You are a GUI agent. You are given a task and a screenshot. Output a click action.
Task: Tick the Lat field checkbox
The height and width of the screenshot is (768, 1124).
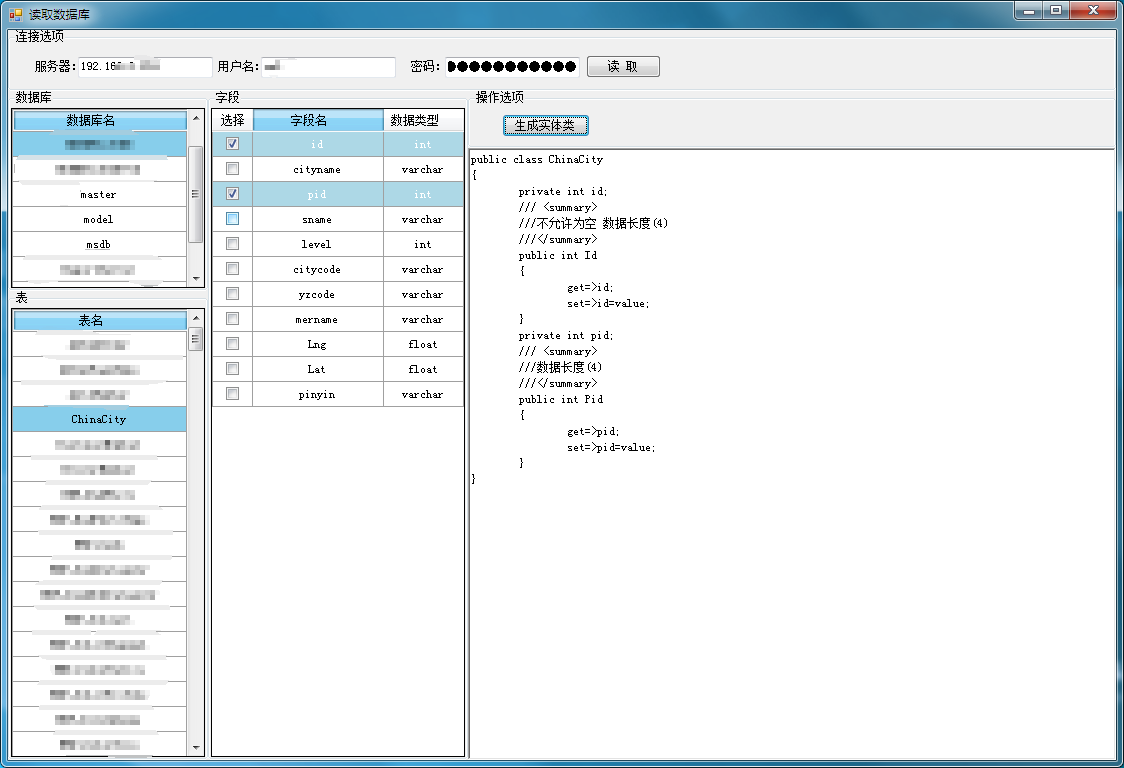point(232,369)
